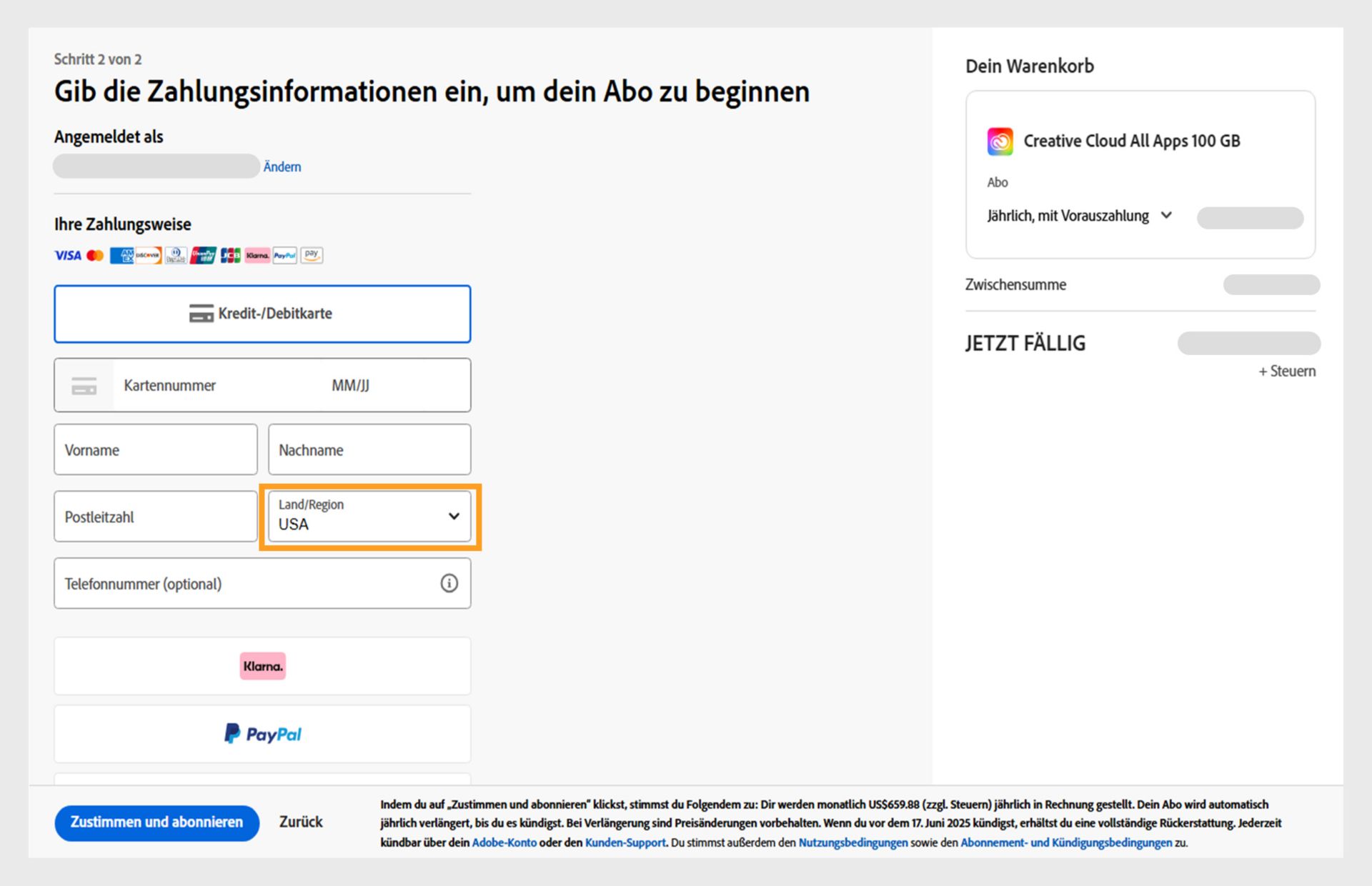This screenshot has width=1372, height=886.
Task: Click the Visa logo icon
Action: click(68, 255)
